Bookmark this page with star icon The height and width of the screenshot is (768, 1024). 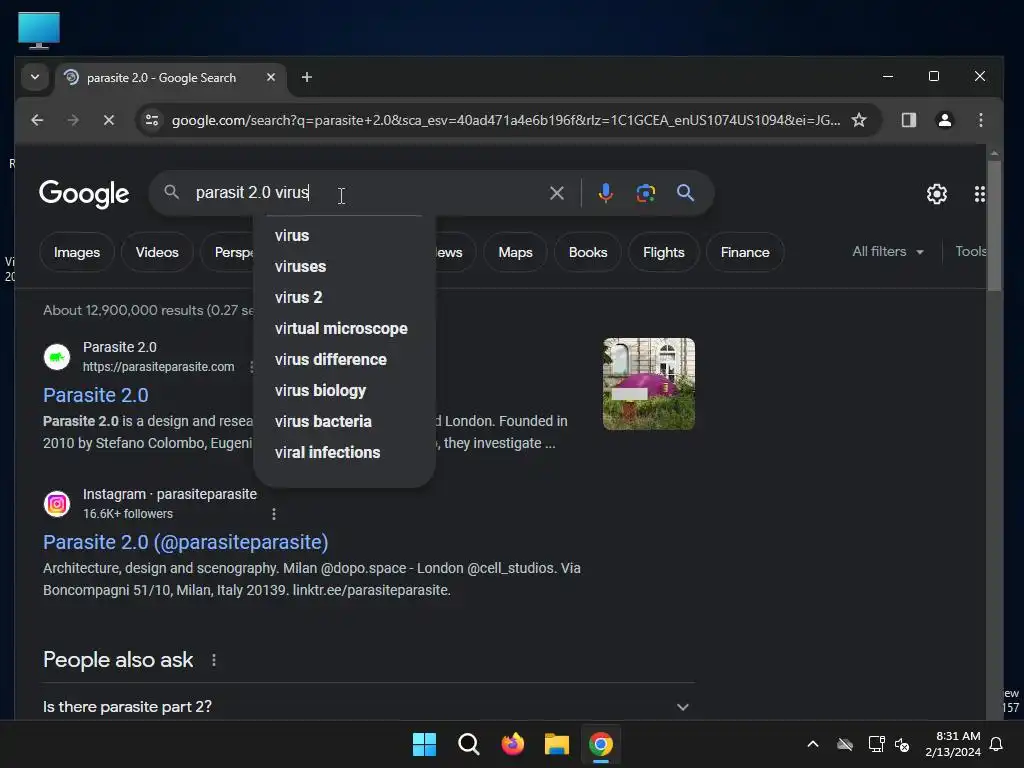(x=859, y=120)
